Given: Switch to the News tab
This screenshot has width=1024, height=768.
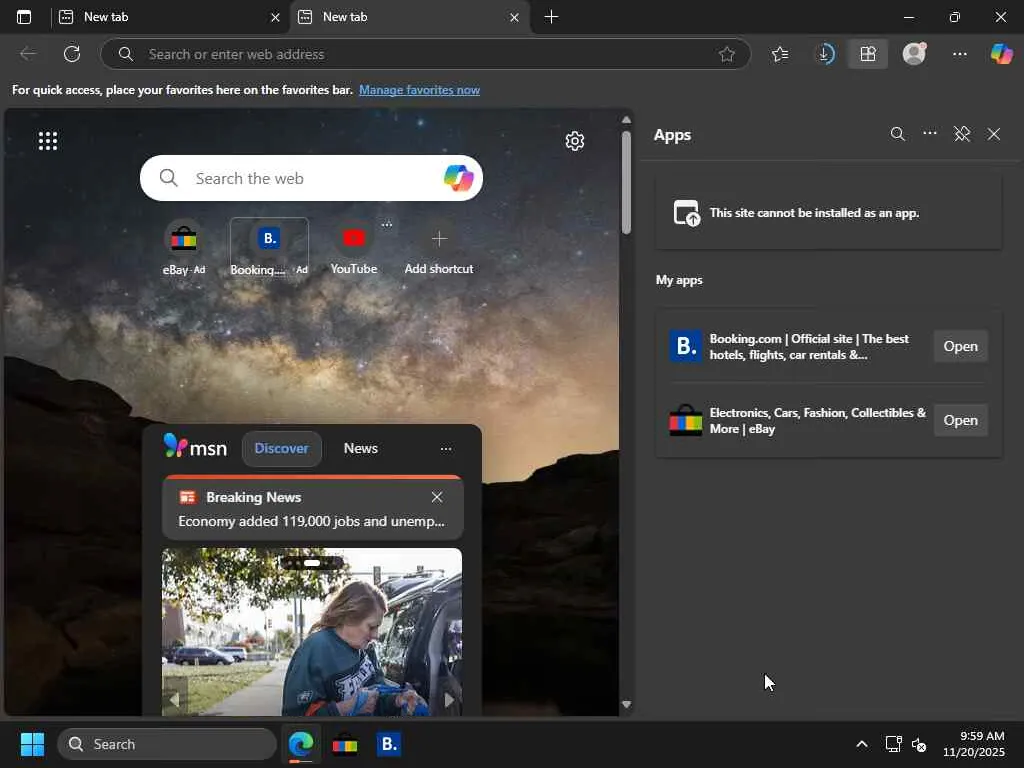Looking at the screenshot, I should (360, 449).
